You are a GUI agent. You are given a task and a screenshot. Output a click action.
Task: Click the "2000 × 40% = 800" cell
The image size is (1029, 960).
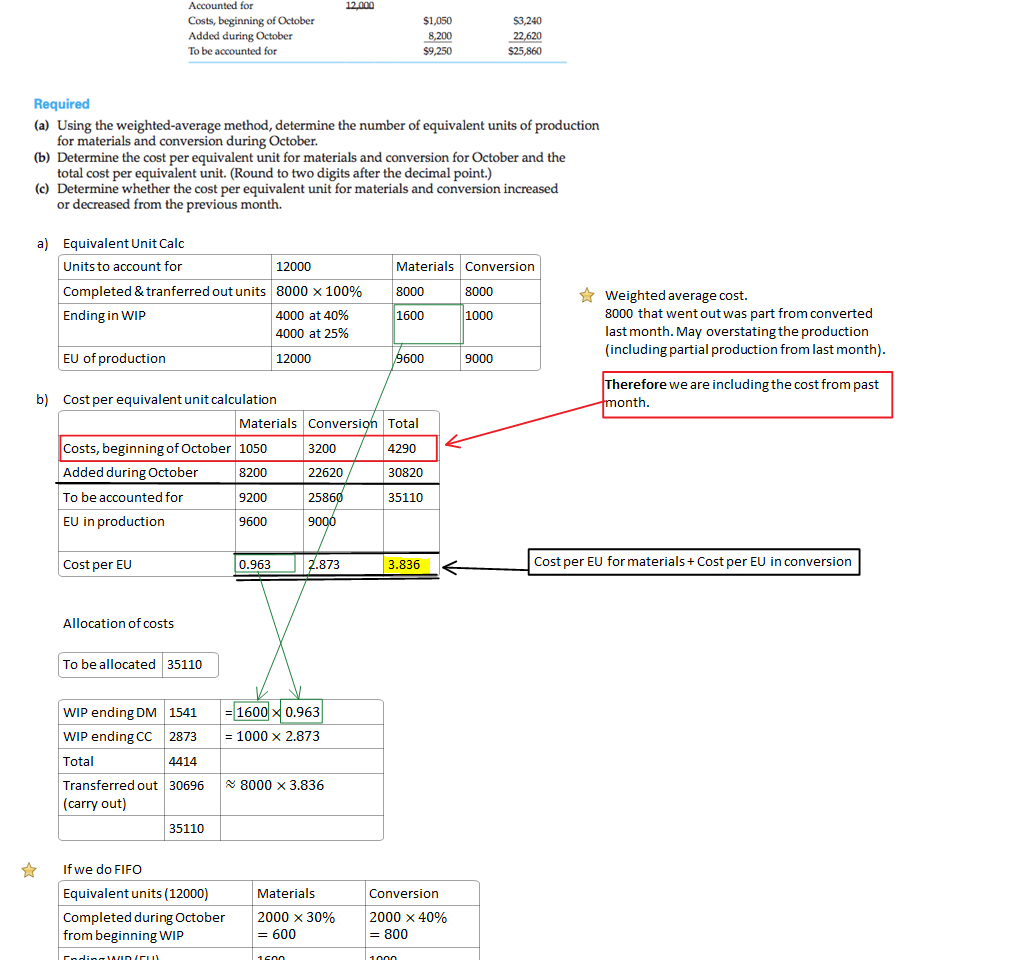(x=422, y=927)
